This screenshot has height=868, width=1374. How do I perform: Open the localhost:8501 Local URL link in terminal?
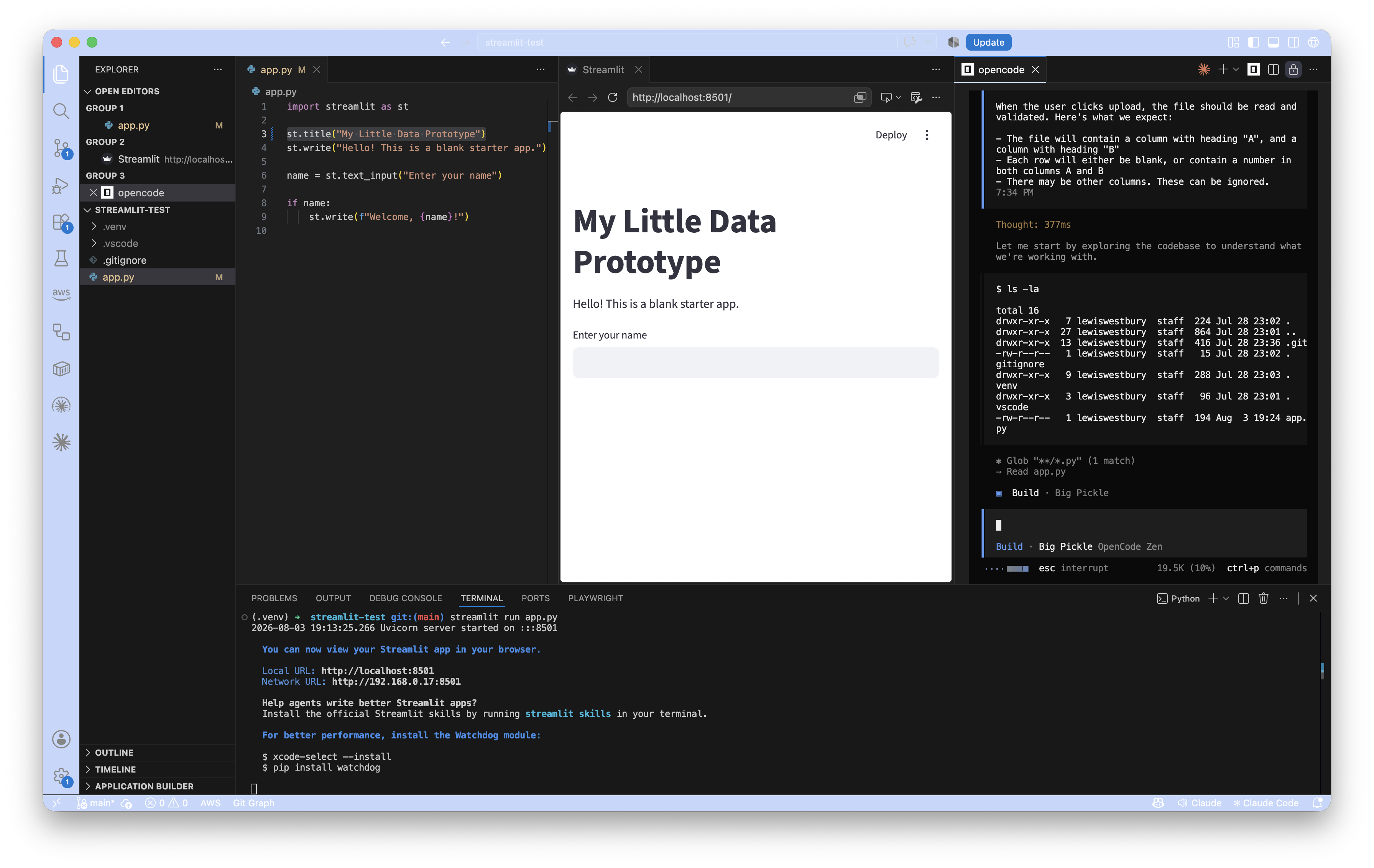[377, 671]
